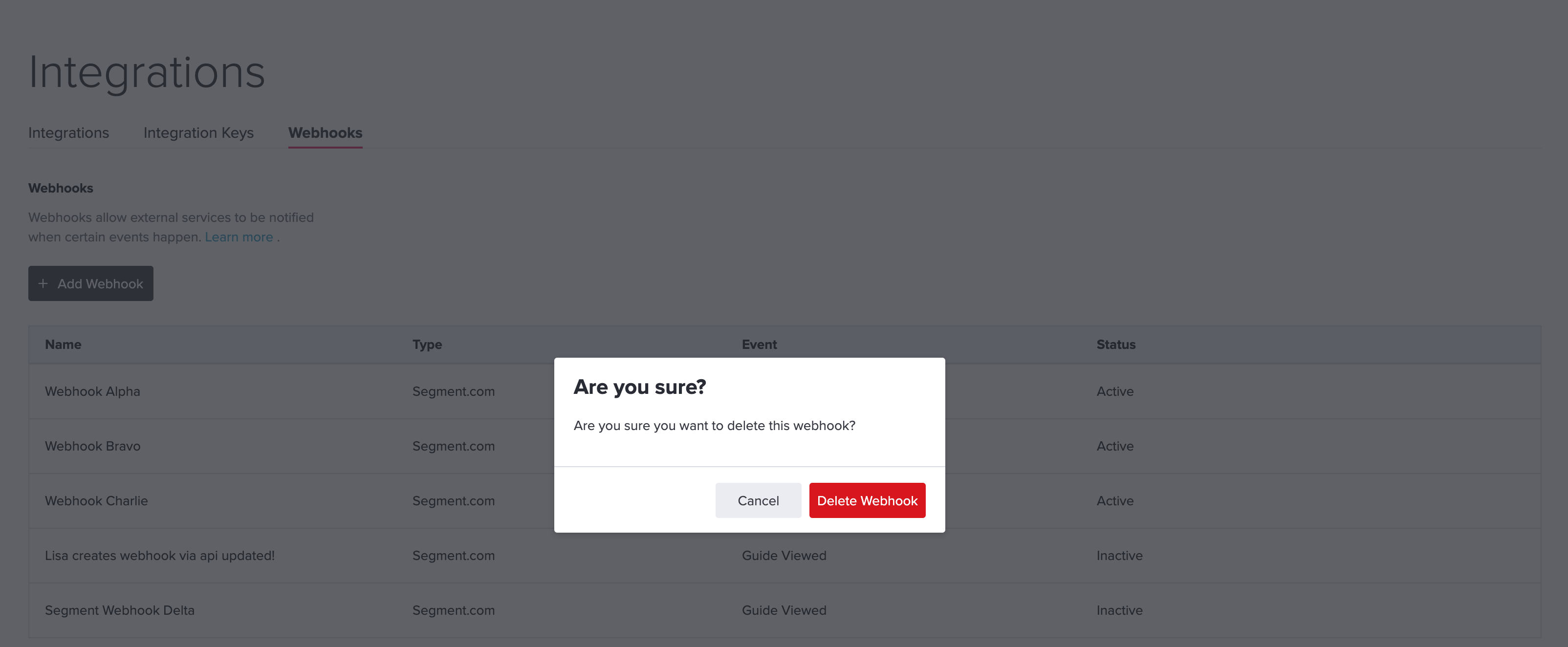Select the Webhook Charlie row name
This screenshot has height=647, width=1568.
(x=96, y=501)
